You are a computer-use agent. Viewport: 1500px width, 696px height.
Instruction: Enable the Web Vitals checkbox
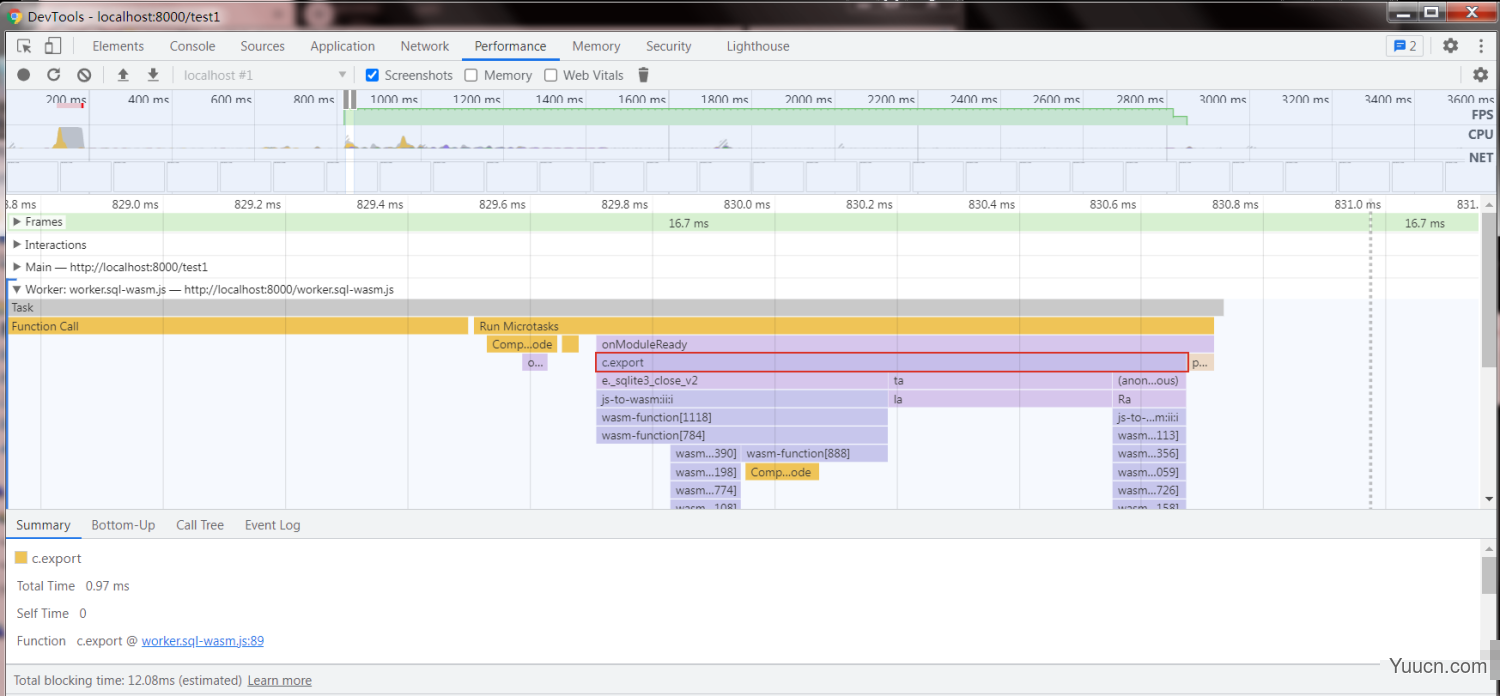click(x=550, y=75)
